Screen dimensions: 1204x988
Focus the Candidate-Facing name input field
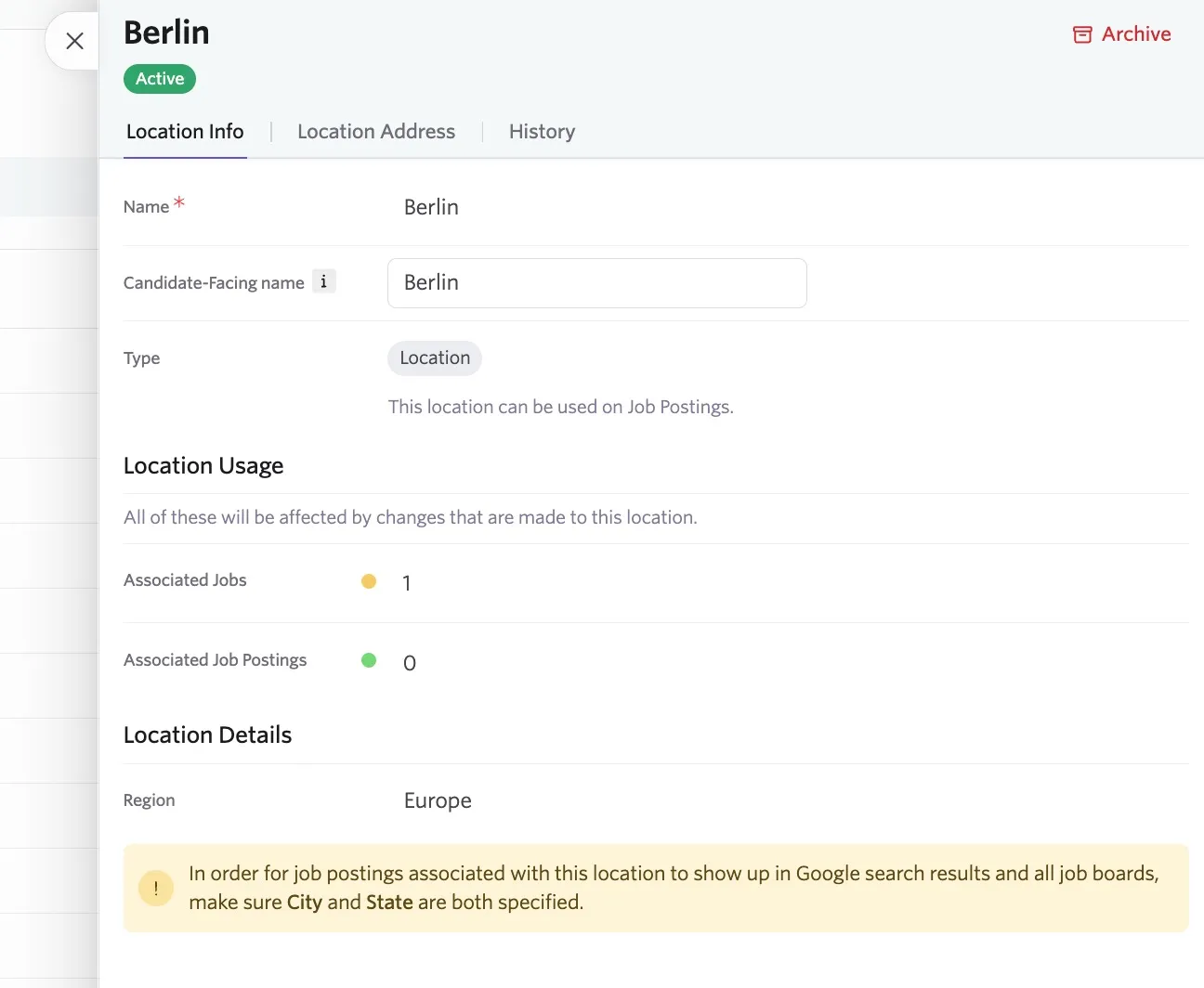click(x=596, y=283)
